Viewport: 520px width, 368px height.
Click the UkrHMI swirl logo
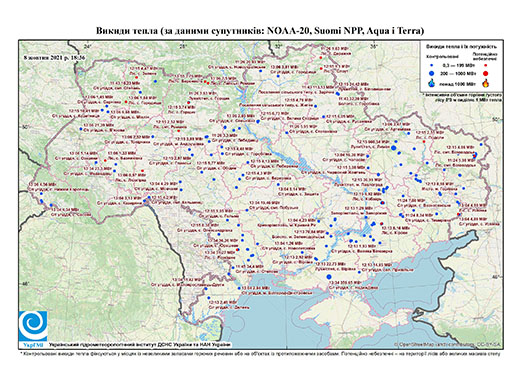click(x=33, y=326)
